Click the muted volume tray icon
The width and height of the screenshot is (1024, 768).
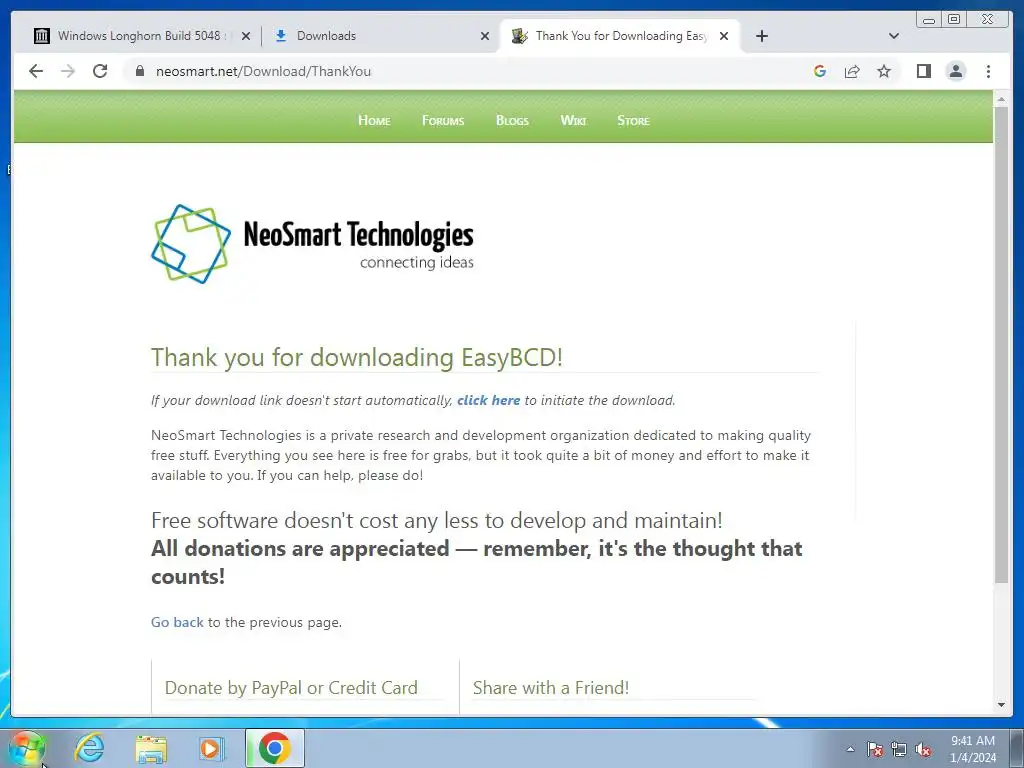[923, 749]
